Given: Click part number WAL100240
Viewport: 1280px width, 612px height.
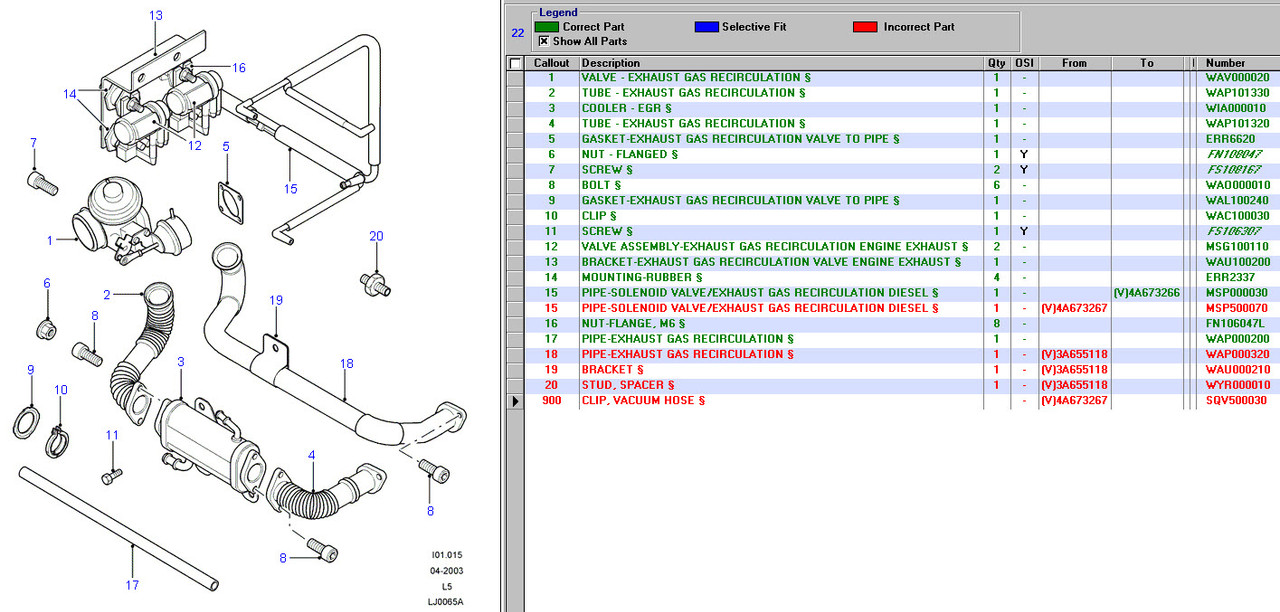Looking at the screenshot, I should click(x=1237, y=200).
